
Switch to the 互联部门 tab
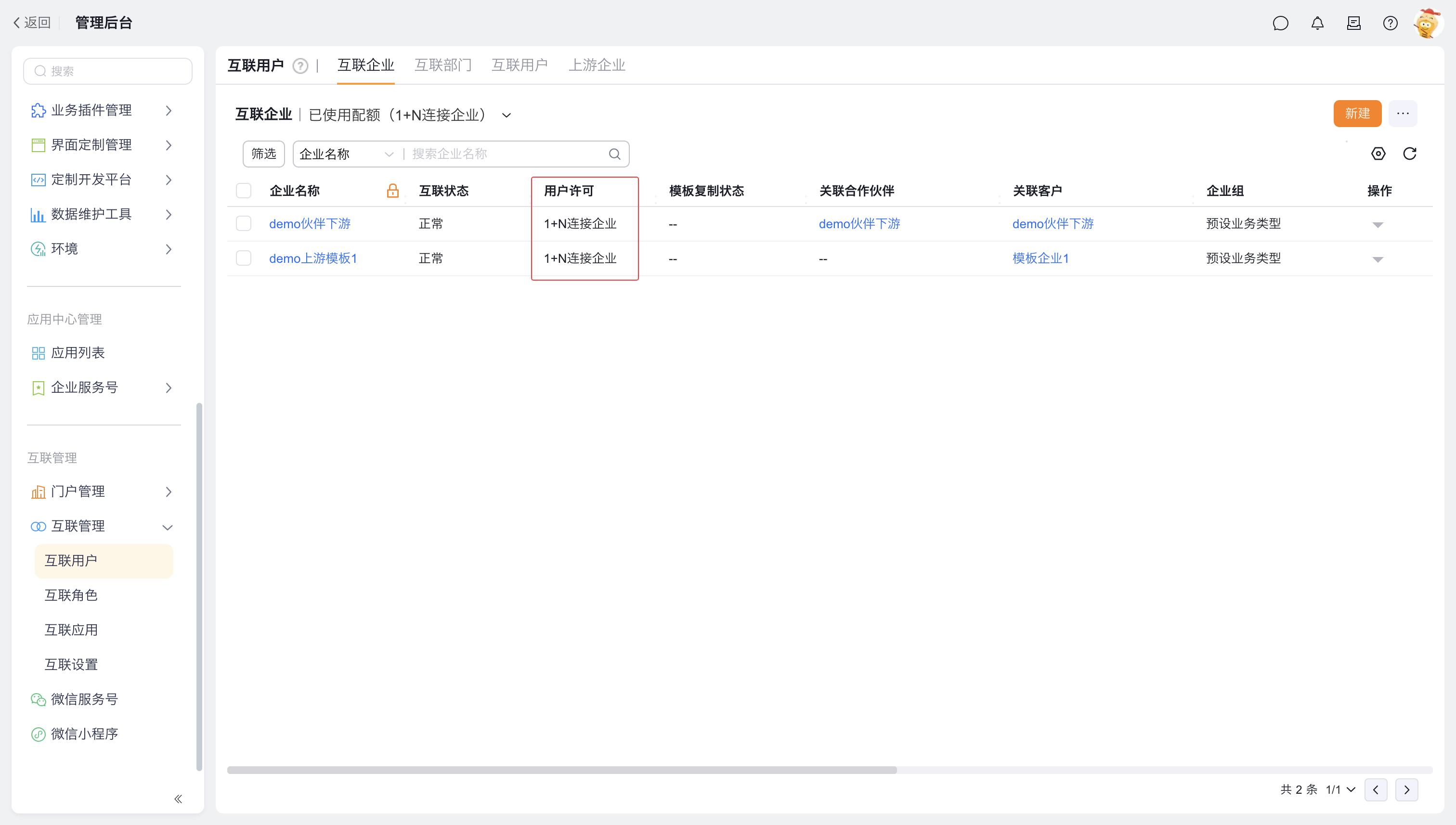pyautogui.click(x=442, y=65)
